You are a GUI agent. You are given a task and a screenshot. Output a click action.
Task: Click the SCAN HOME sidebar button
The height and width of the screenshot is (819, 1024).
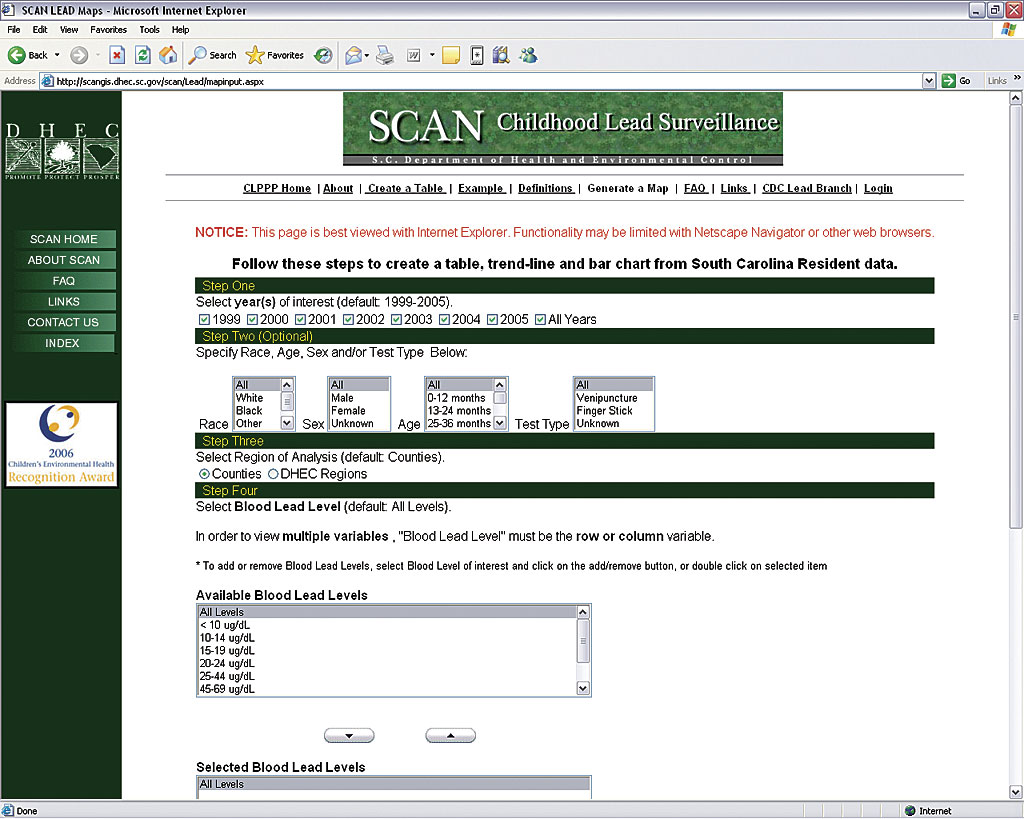click(63, 239)
